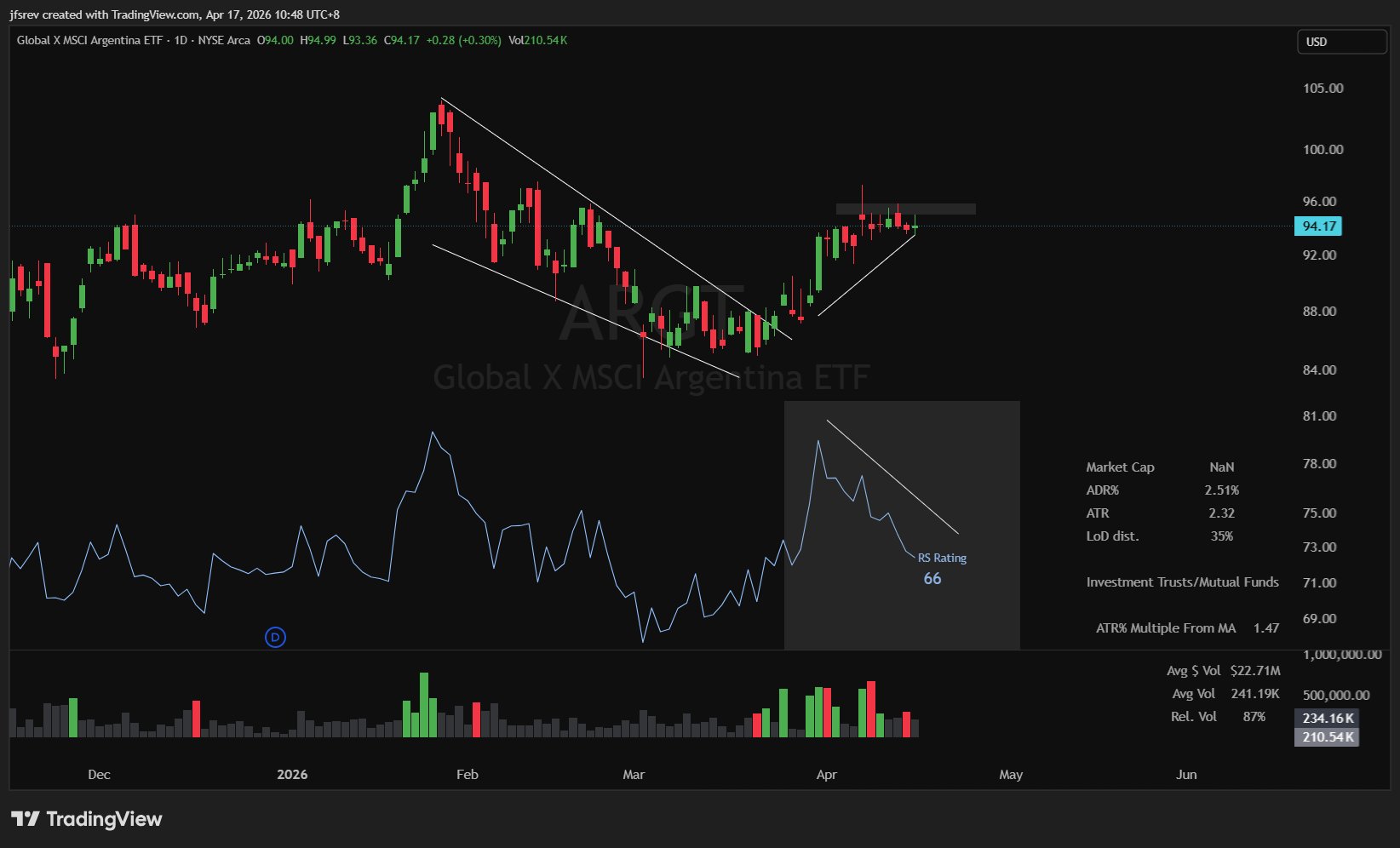
Task: Click the Apr label on time axis
Action: 826,775
